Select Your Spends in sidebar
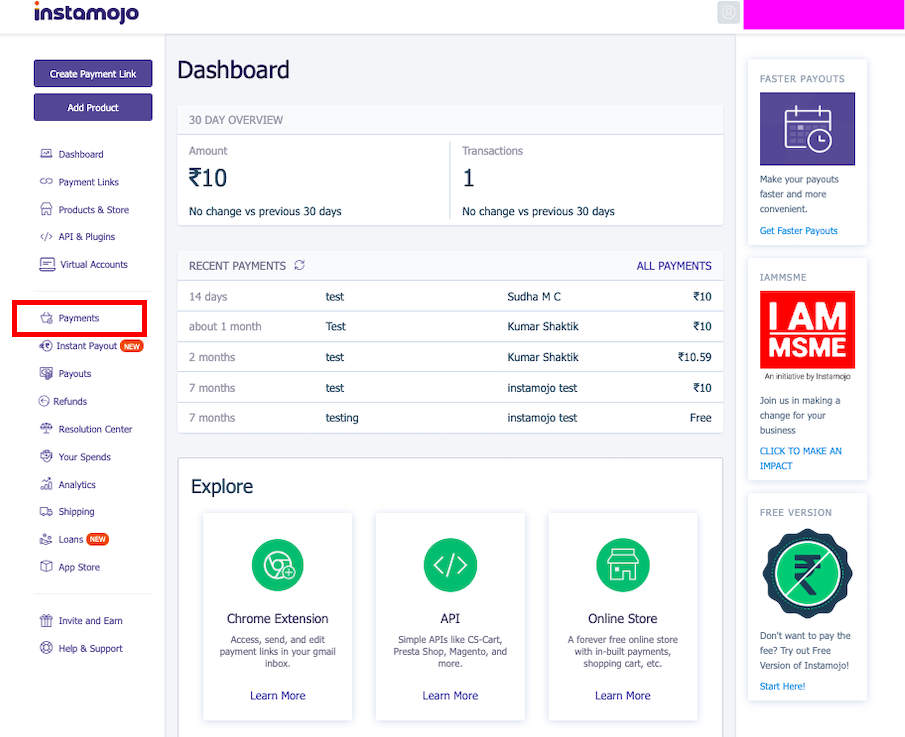 84,457
